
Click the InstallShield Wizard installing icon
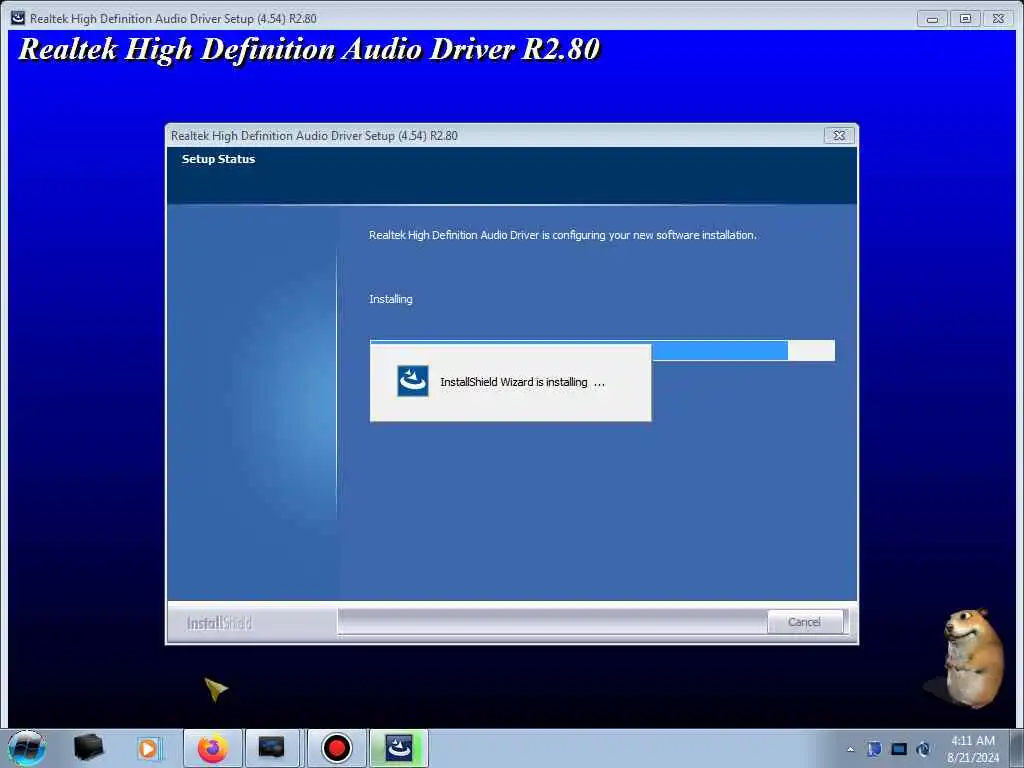click(413, 381)
